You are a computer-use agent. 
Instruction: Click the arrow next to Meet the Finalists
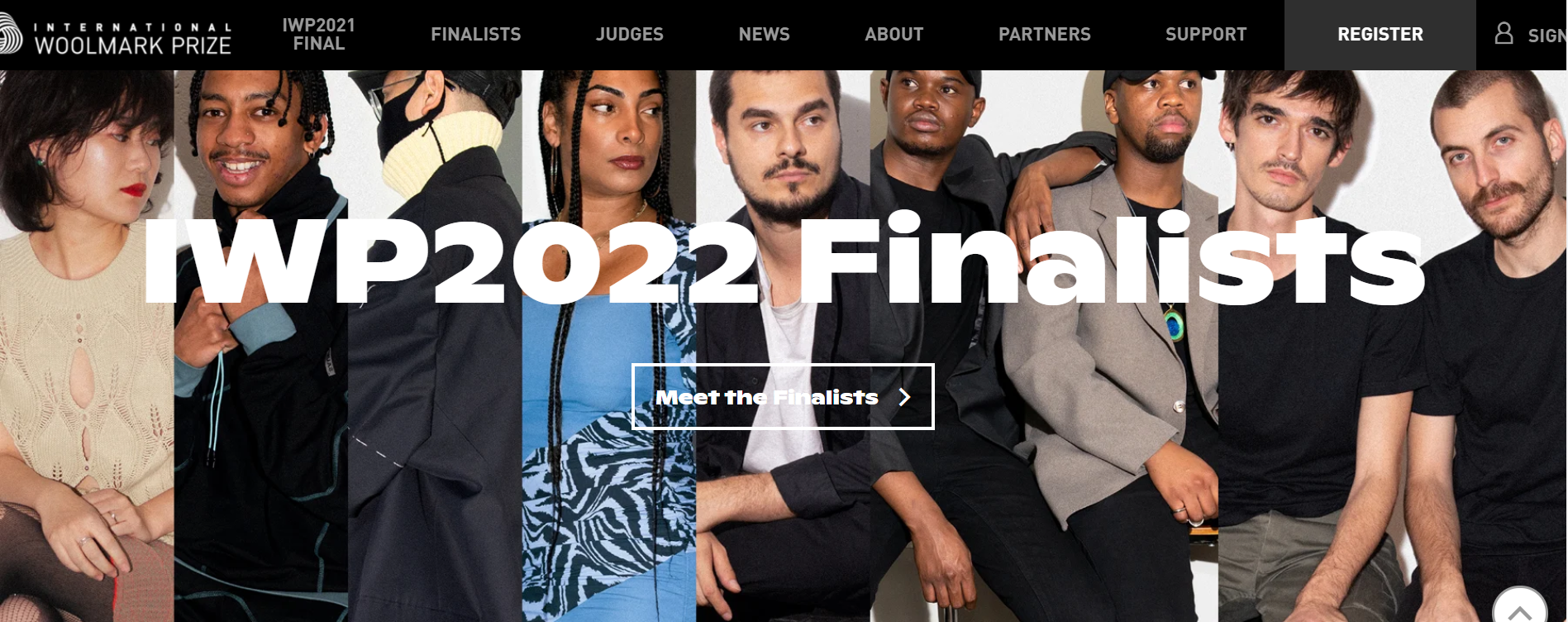pos(904,397)
